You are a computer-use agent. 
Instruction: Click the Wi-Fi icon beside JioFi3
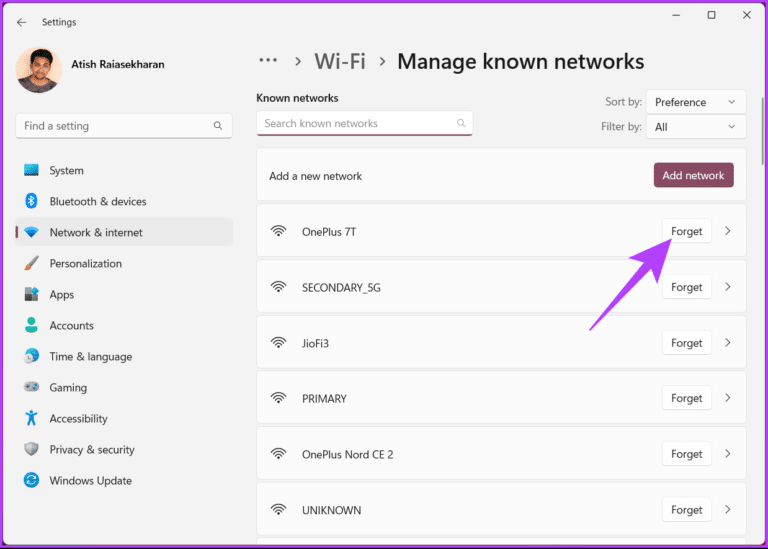click(279, 343)
